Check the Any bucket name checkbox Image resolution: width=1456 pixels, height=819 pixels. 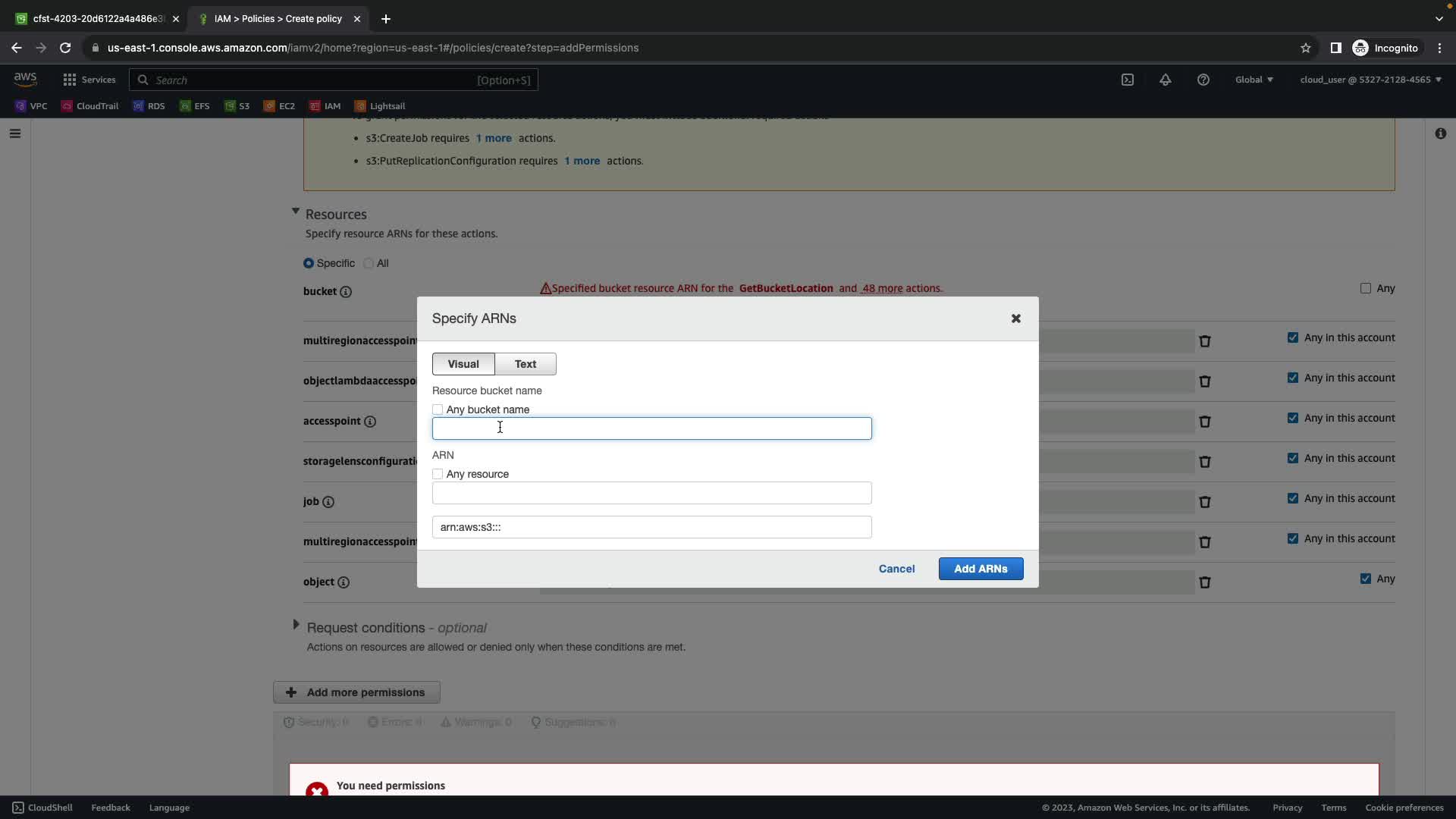point(438,409)
